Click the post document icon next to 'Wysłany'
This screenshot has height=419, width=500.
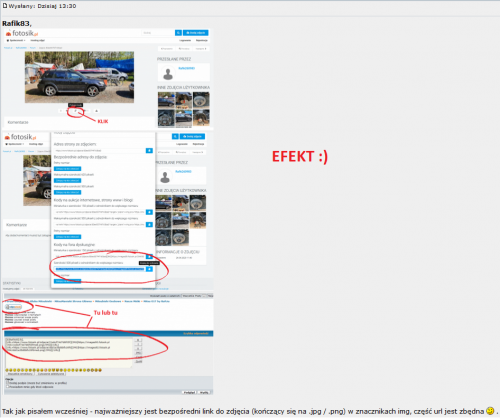click(5, 6)
